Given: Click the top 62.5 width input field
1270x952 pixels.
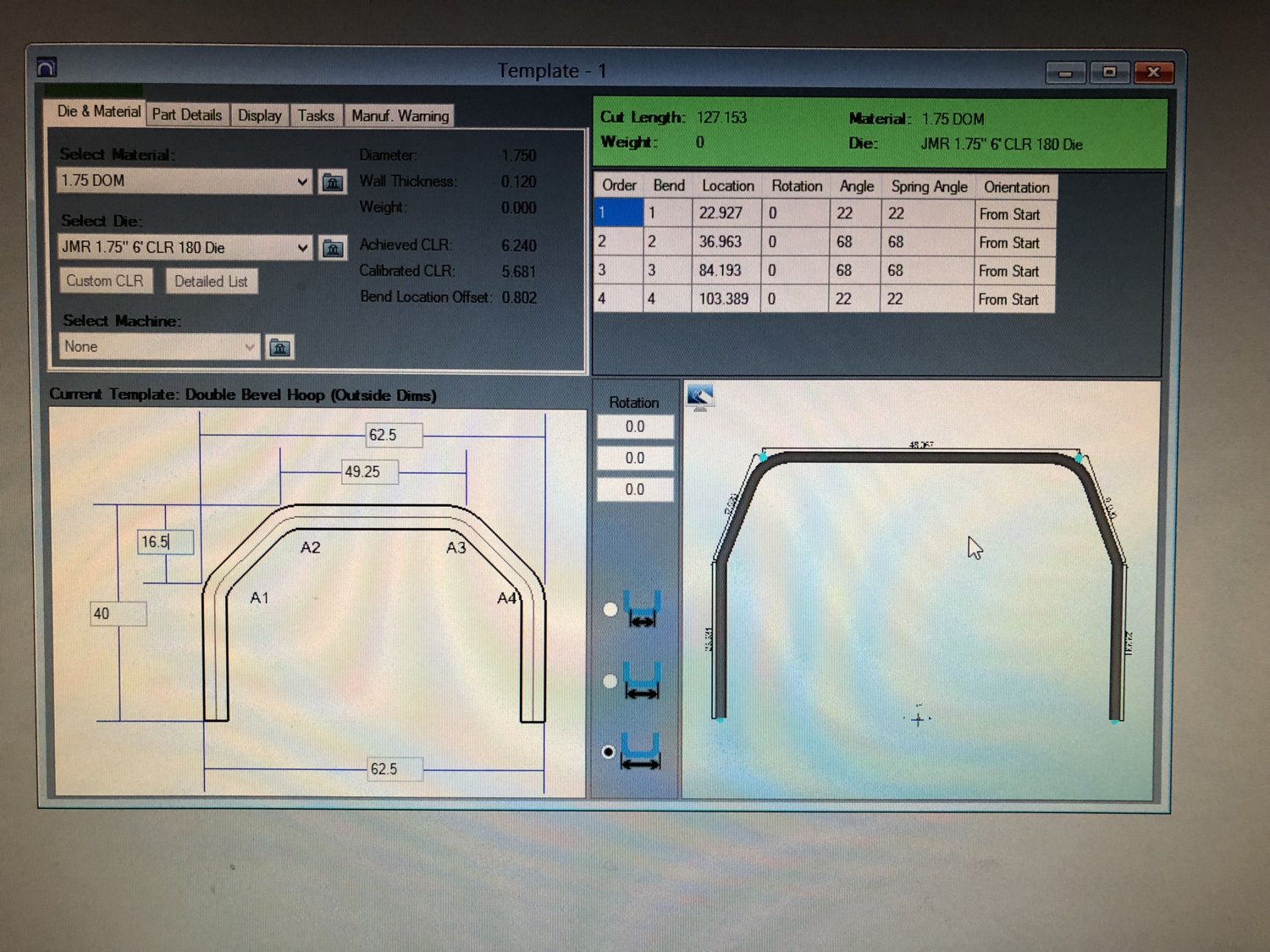Looking at the screenshot, I should [x=394, y=435].
